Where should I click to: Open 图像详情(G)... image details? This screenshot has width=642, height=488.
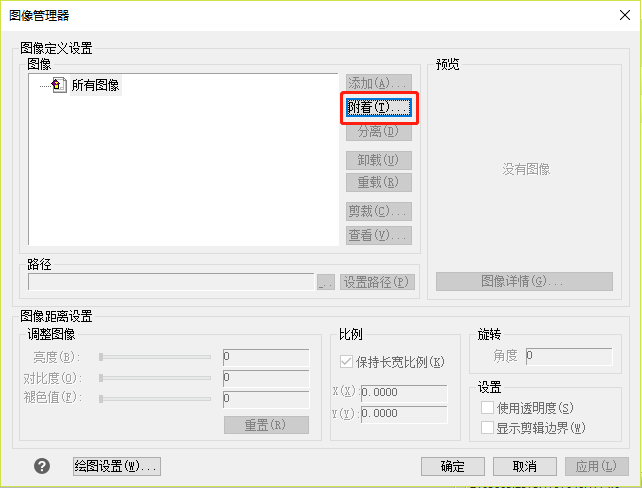524,281
